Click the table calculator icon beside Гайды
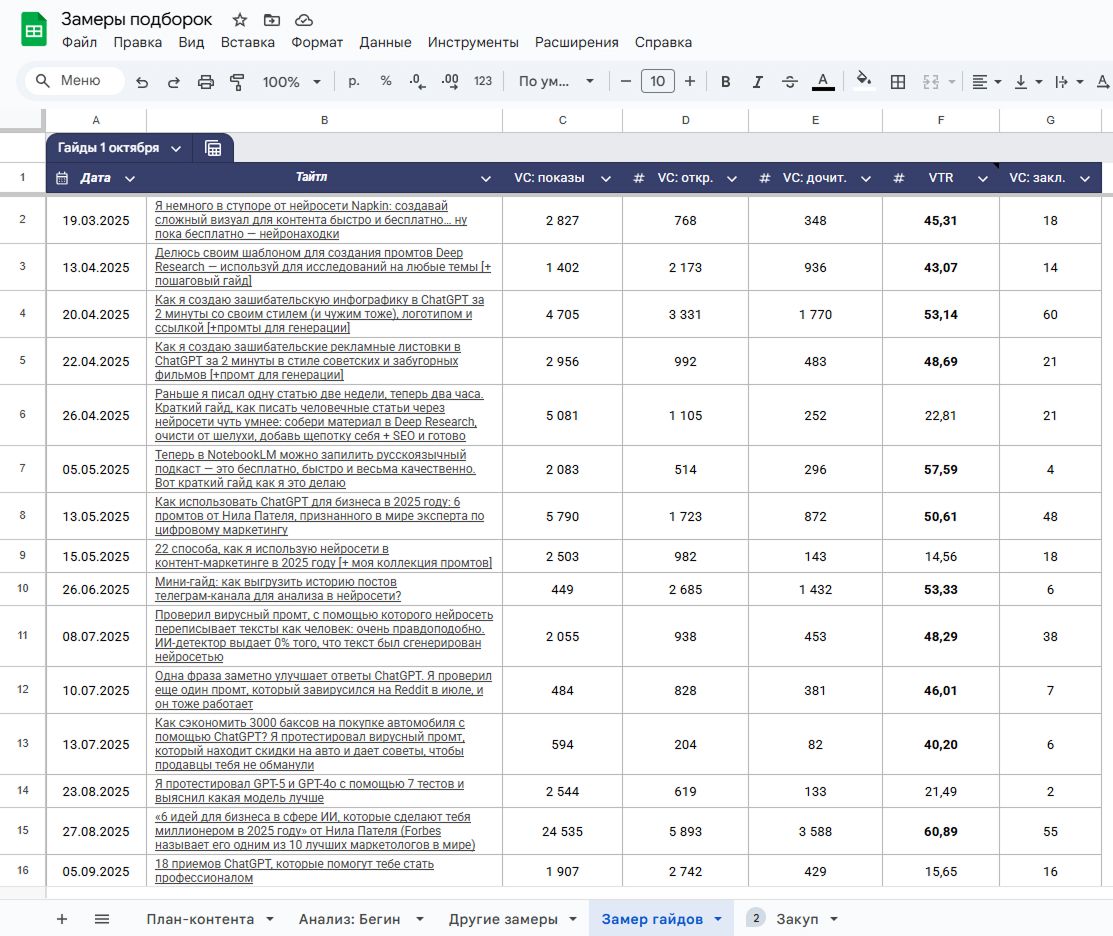This screenshot has width=1113, height=936. [x=213, y=148]
